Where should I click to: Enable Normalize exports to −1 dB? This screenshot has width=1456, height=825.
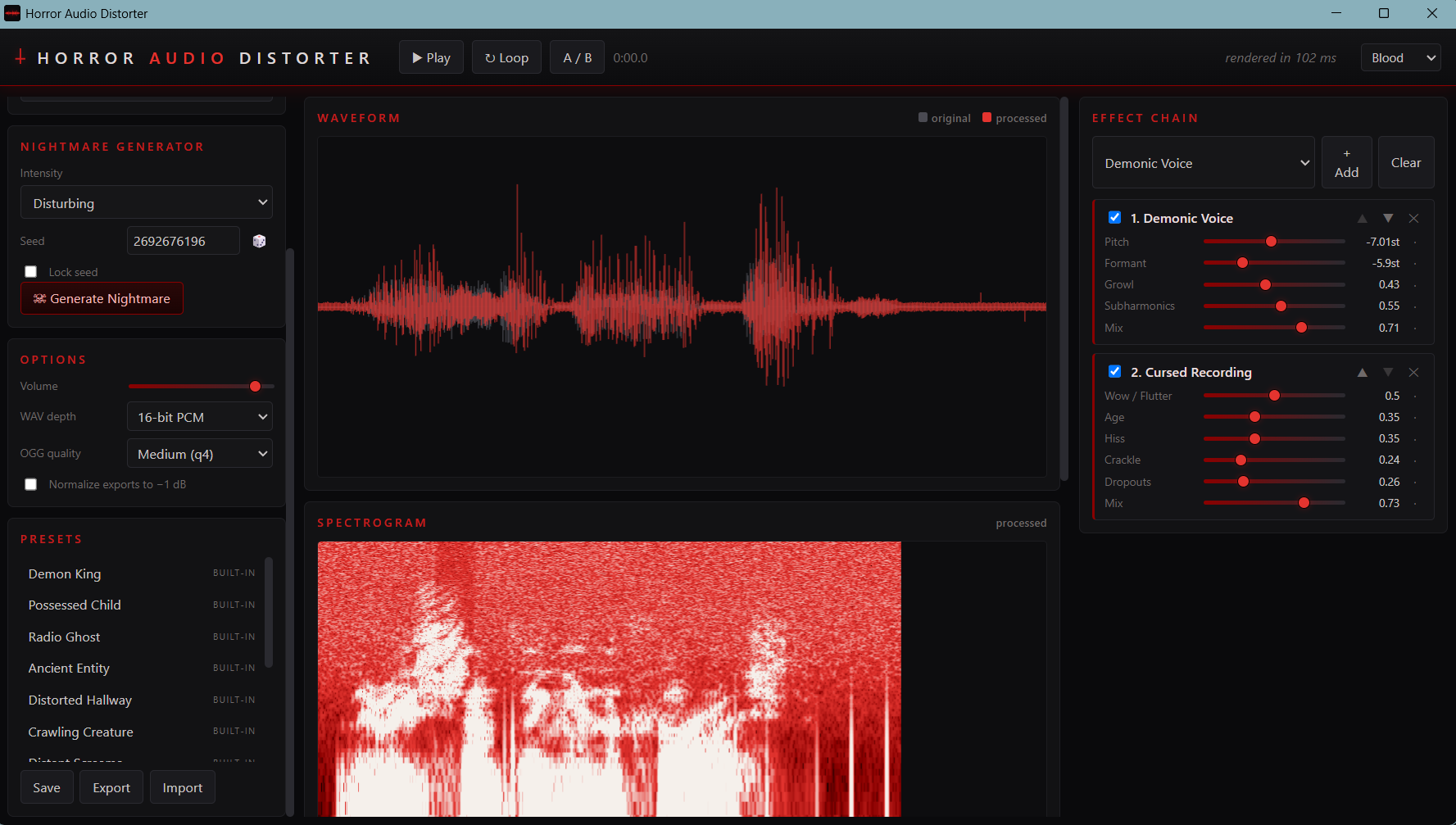31,484
